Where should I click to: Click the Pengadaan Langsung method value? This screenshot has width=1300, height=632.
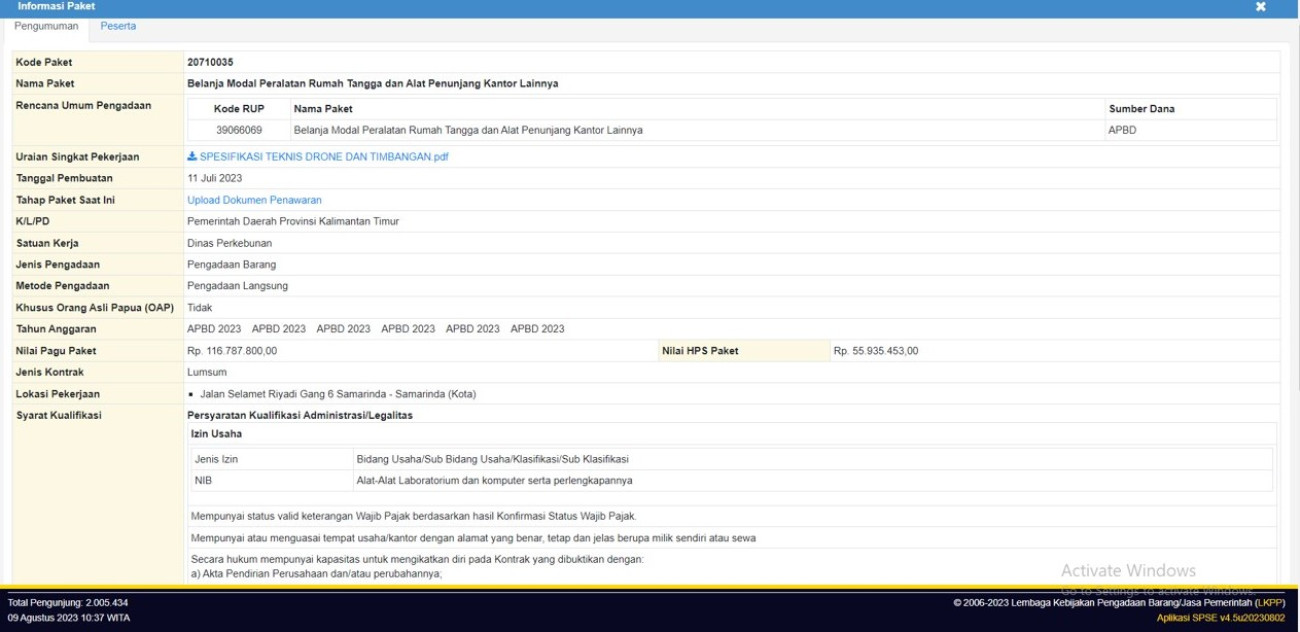click(x=237, y=286)
